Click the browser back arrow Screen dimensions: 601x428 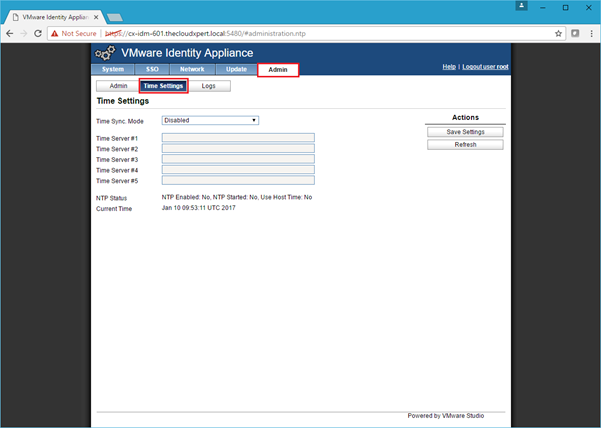click(11, 33)
